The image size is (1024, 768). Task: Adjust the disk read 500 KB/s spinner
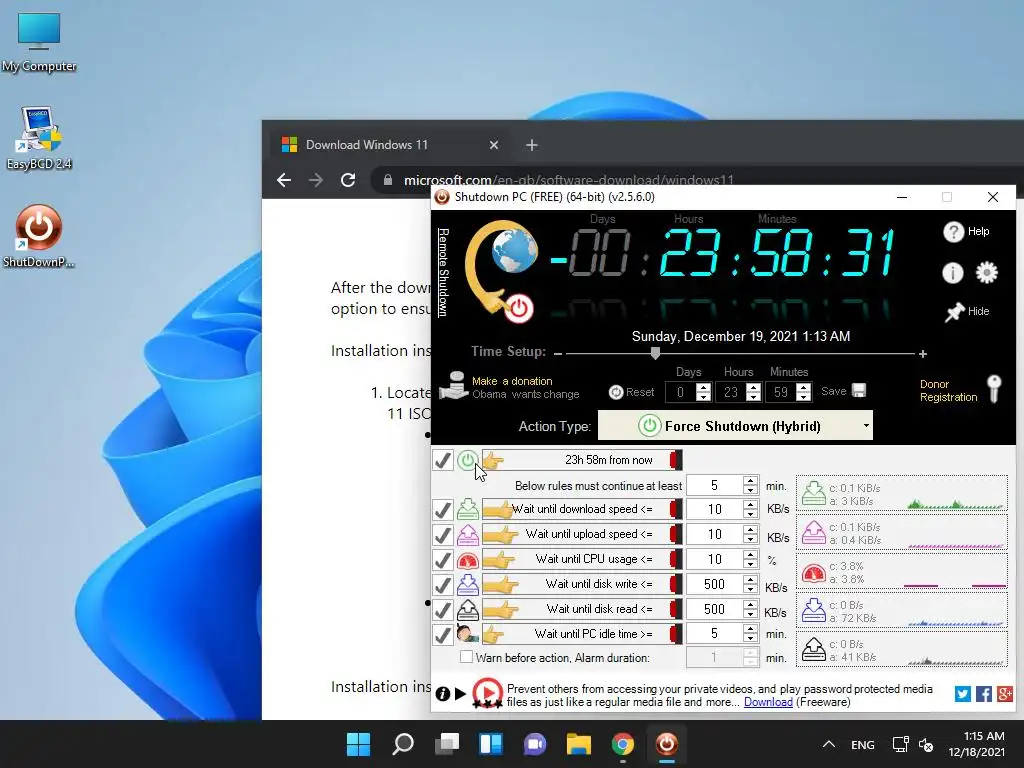point(750,609)
